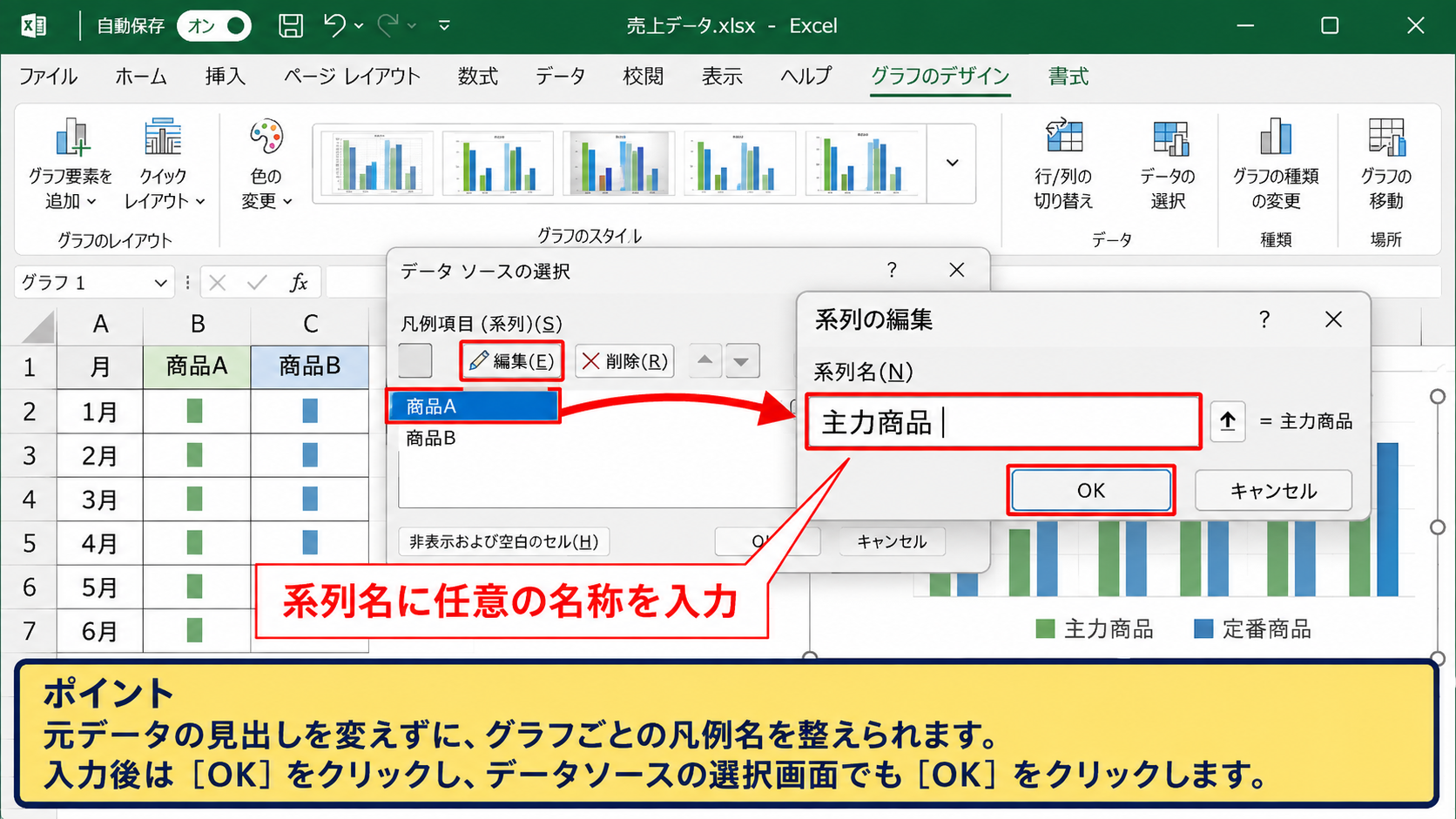Click the range selector collapse arrow icon

(x=1228, y=422)
